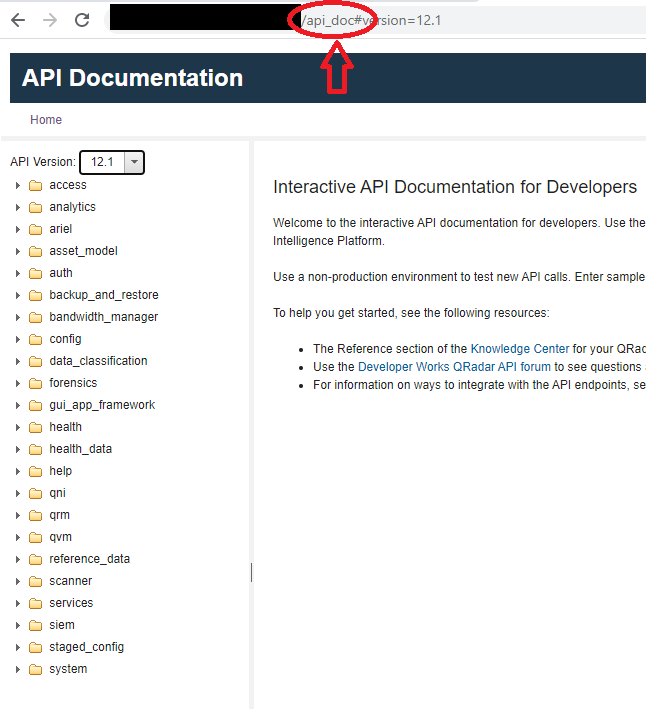Select the bandwidth_manager tree label
Screen dimensions: 646x709
coord(104,317)
